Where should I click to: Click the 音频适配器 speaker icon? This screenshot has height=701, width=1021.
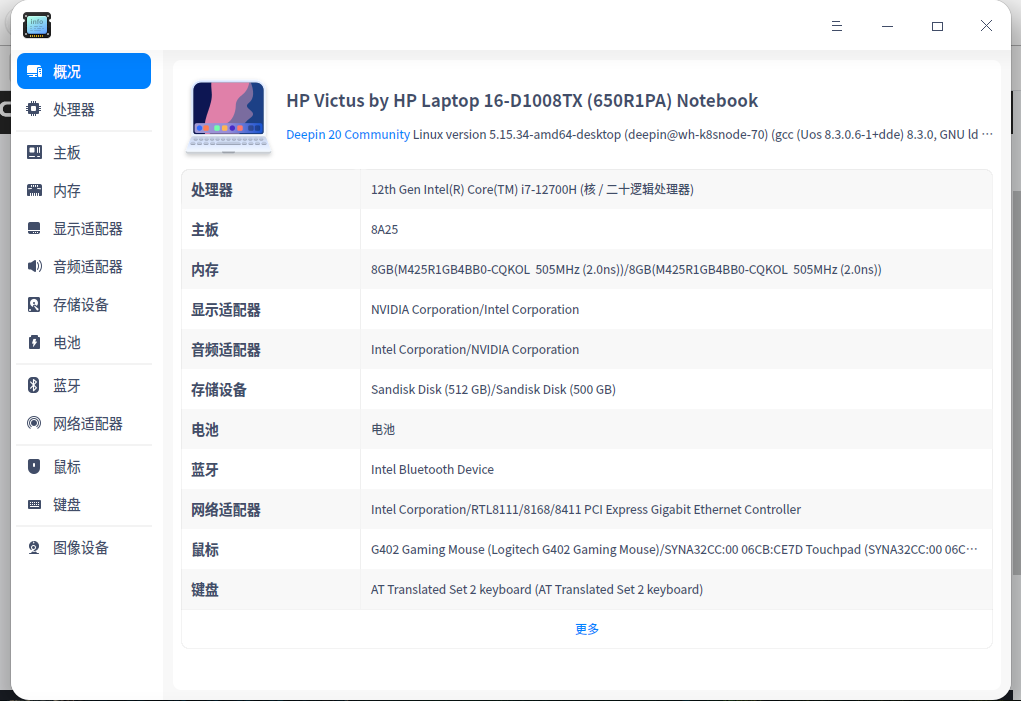coord(34,266)
